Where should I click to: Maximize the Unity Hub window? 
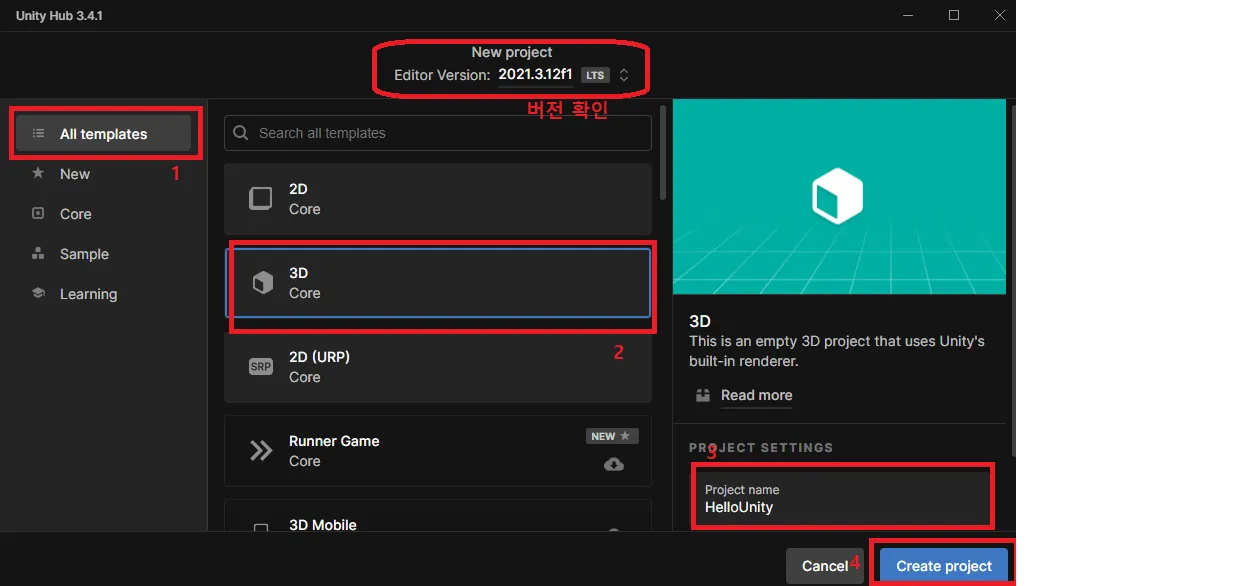point(954,15)
